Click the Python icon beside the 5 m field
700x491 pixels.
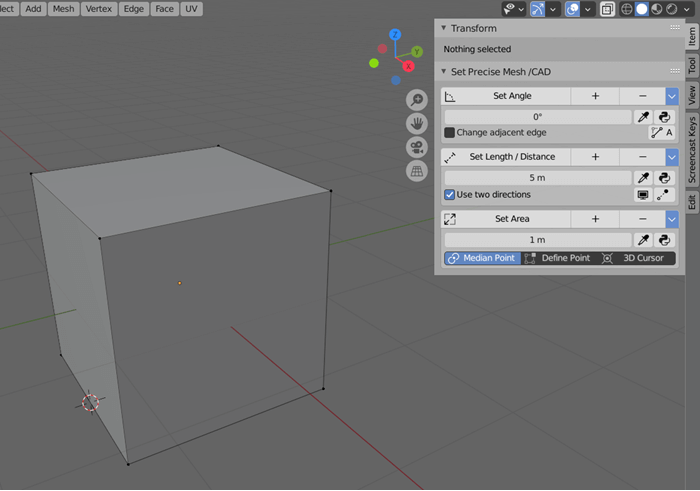click(x=664, y=178)
